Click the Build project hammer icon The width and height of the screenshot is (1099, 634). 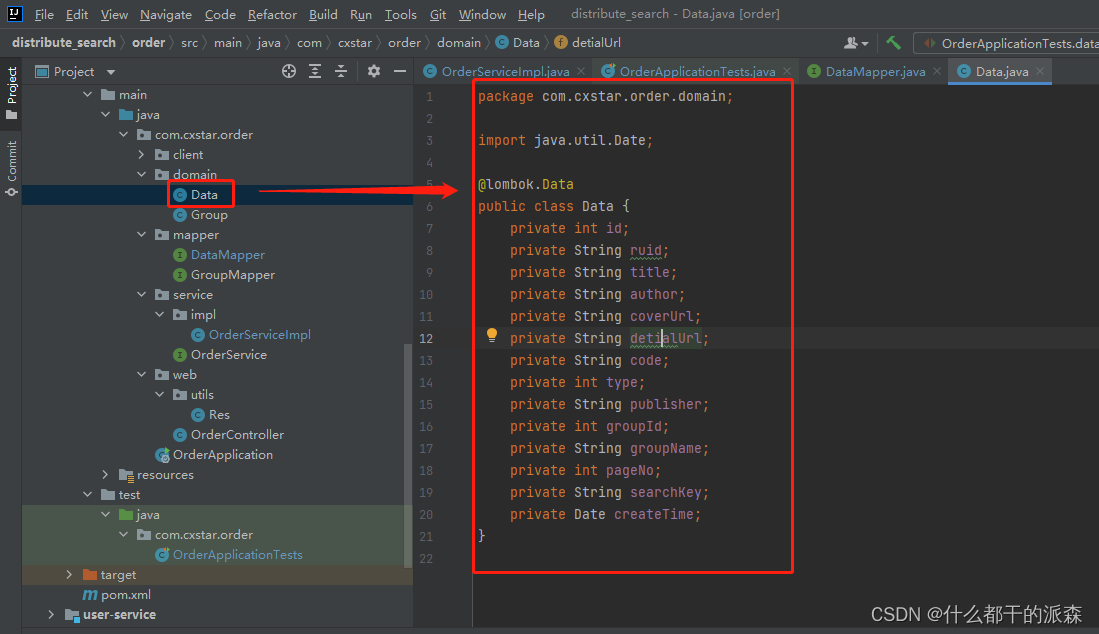893,43
